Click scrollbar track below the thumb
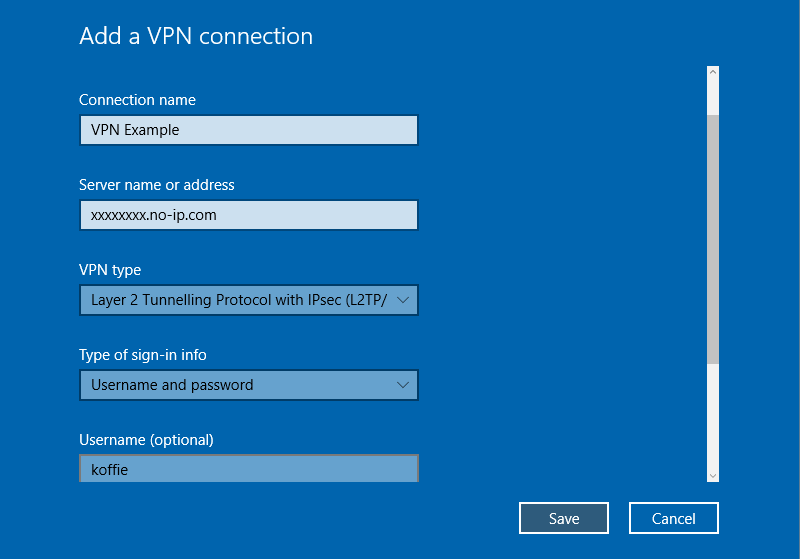This screenshot has height=559, width=800. pos(713,416)
